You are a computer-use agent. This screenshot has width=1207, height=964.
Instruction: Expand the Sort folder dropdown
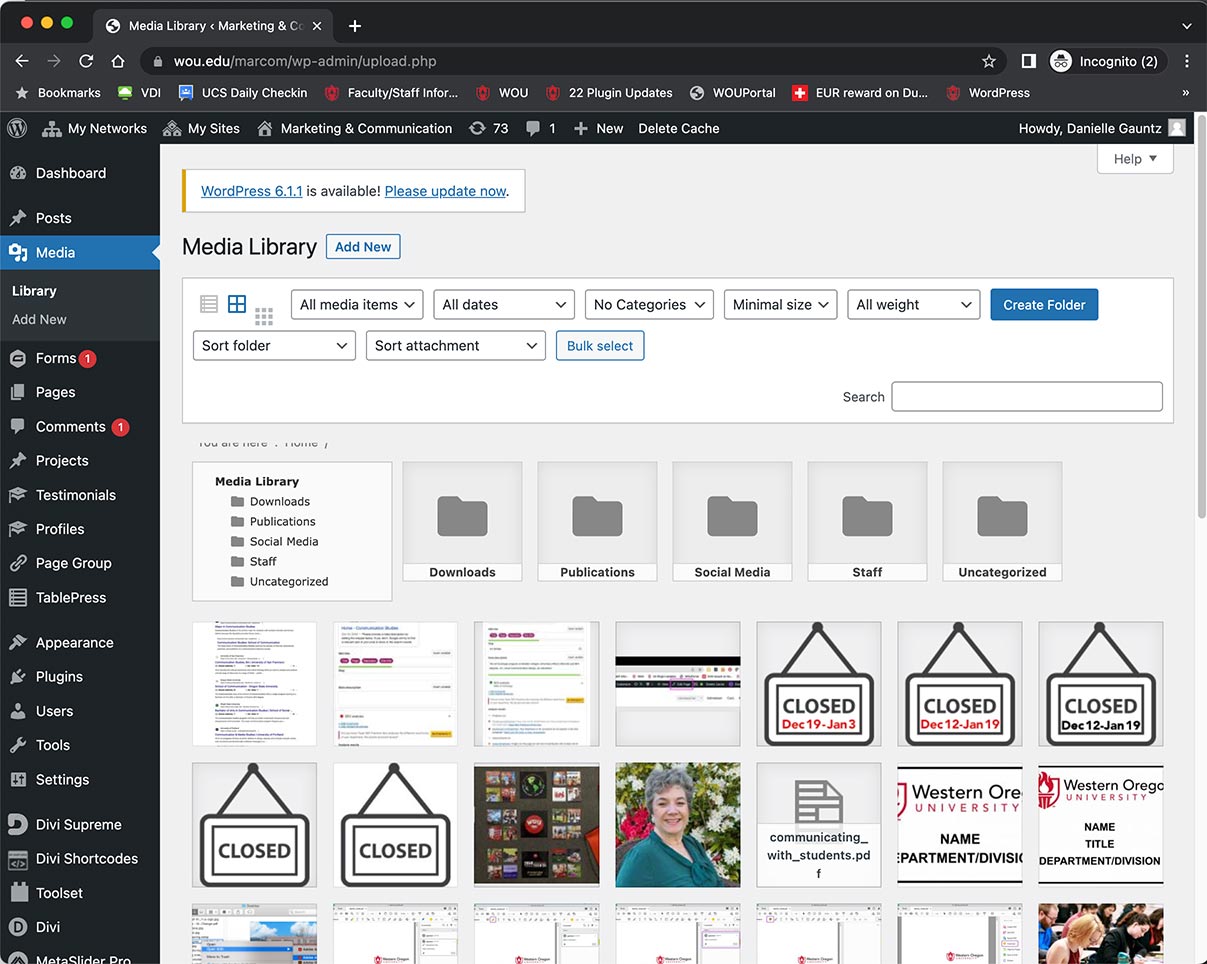273,345
